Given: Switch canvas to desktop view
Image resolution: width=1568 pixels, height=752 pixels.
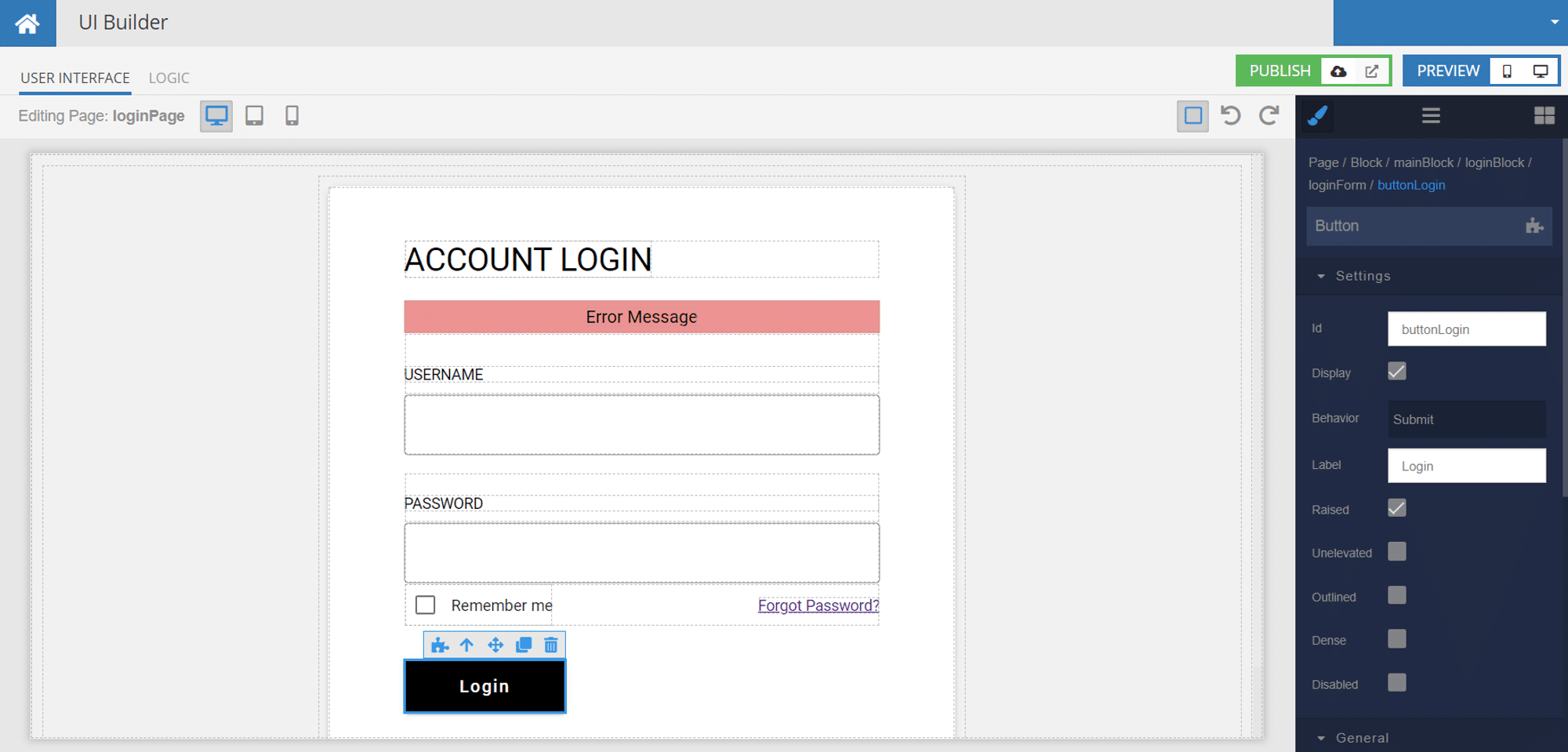Looking at the screenshot, I should 216,116.
